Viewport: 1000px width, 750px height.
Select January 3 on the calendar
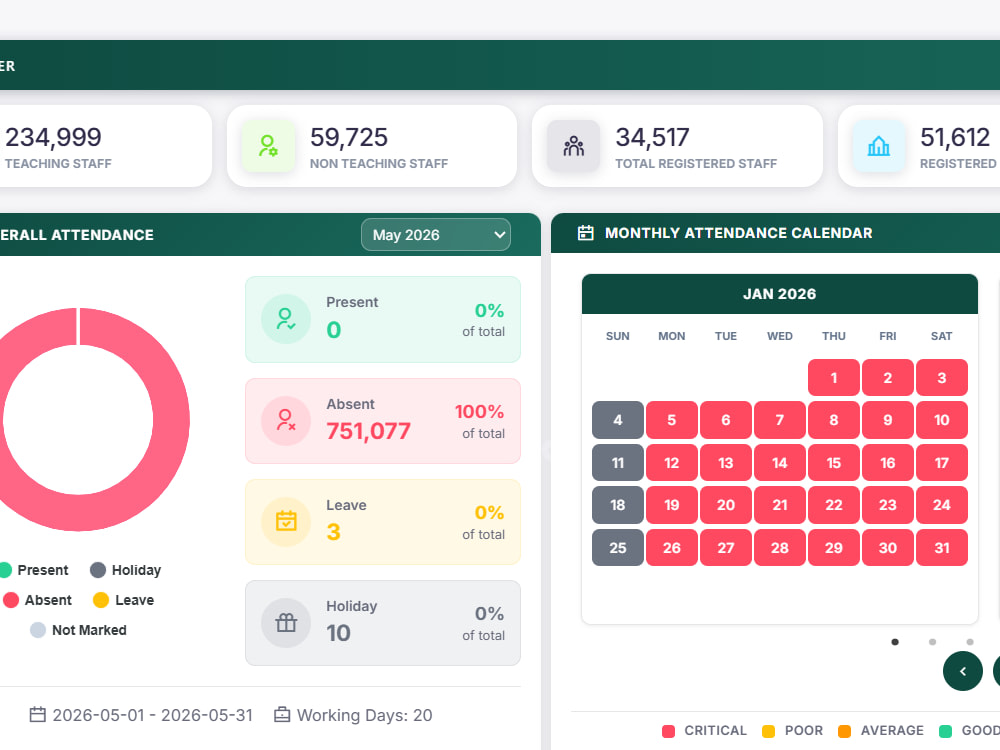click(x=942, y=378)
